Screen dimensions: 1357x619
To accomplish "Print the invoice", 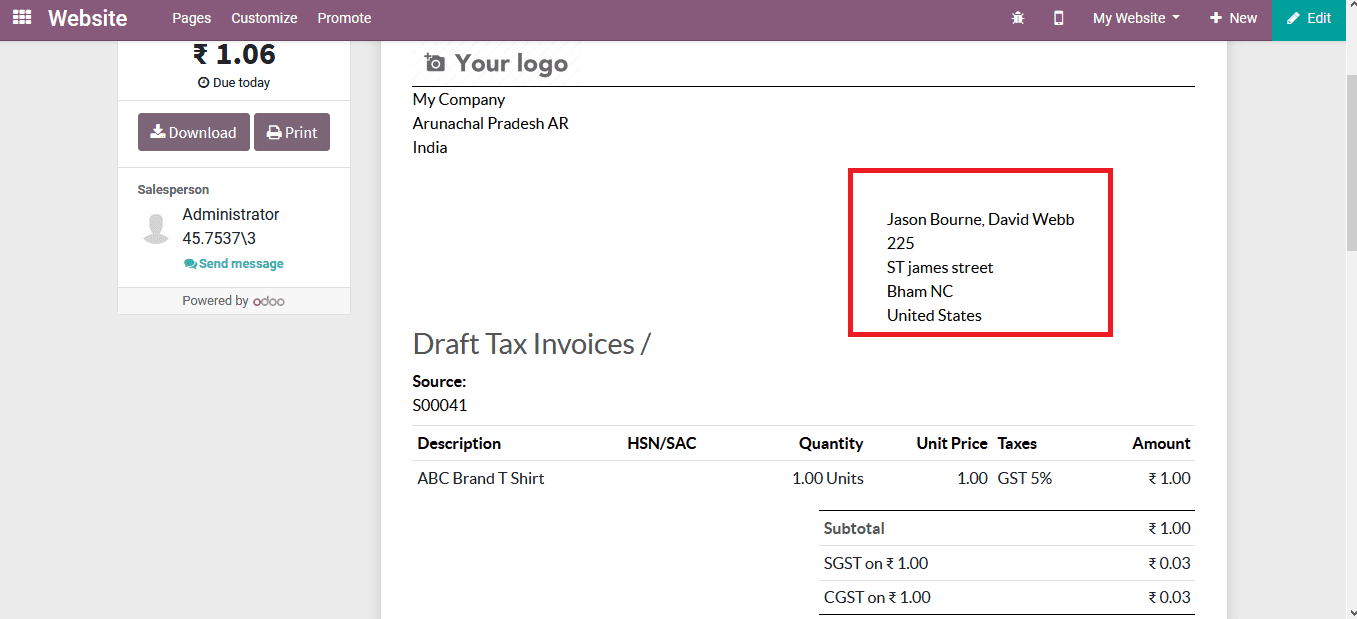I will (292, 132).
